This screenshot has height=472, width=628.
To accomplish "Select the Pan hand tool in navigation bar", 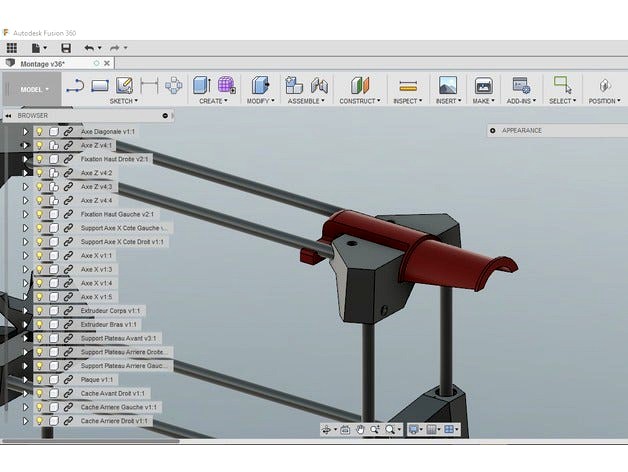I will point(359,429).
